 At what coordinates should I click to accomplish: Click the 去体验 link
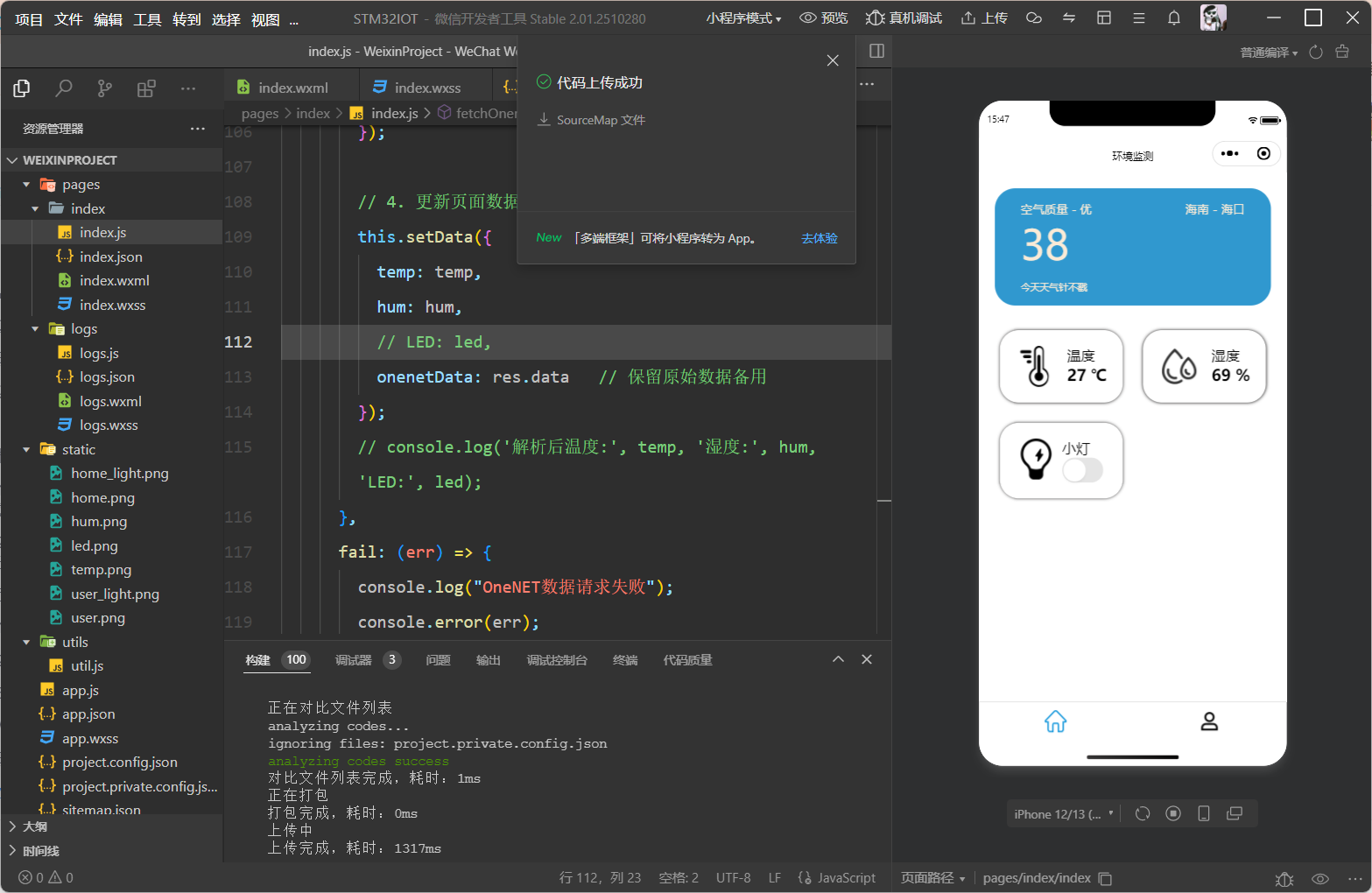click(820, 238)
